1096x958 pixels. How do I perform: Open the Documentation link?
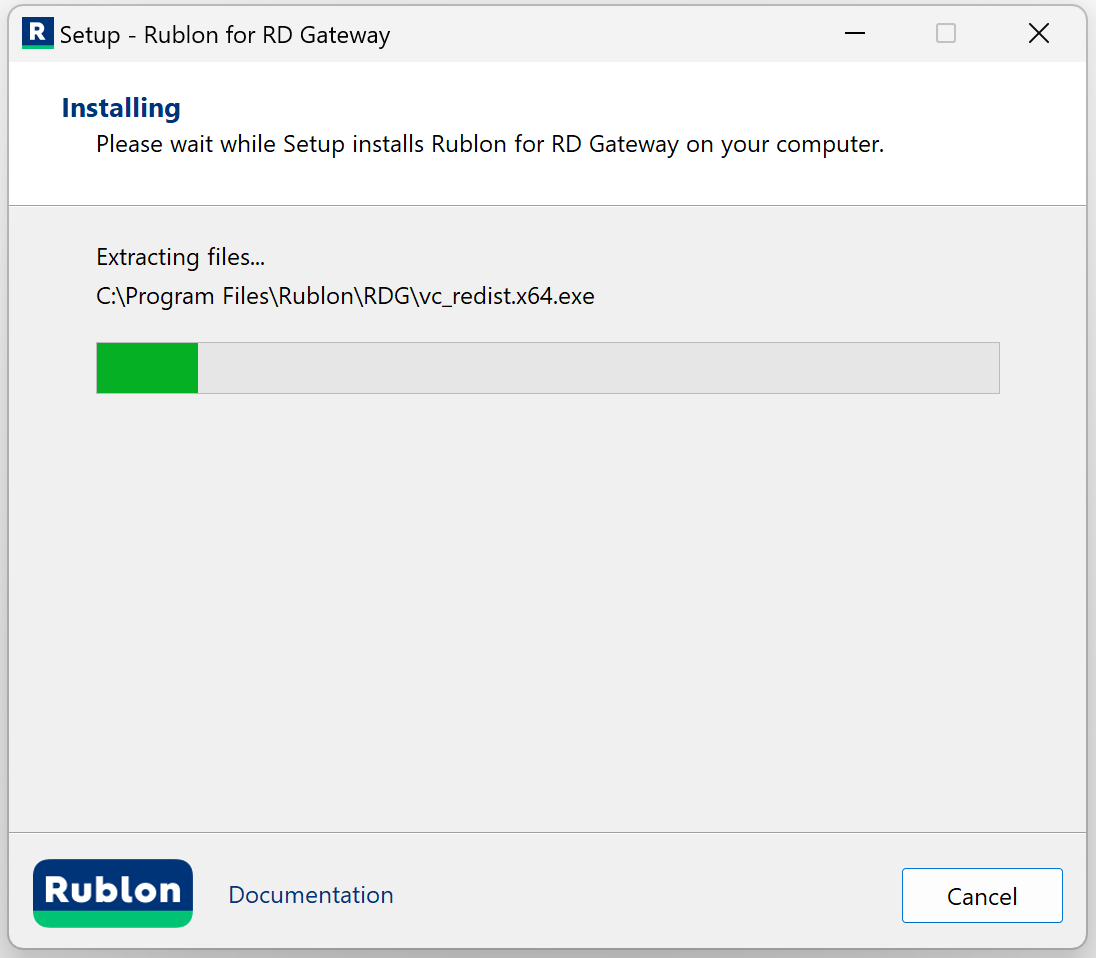tap(311, 895)
